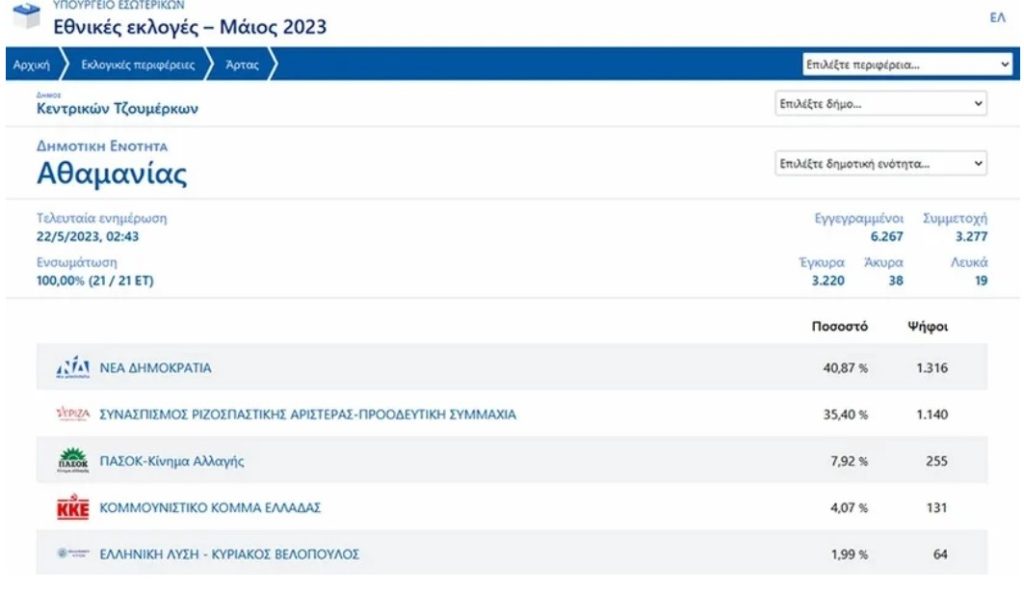
Task: Click the ΣΥΡΙΖΑ party logo
Action: click(x=73, y=414)
